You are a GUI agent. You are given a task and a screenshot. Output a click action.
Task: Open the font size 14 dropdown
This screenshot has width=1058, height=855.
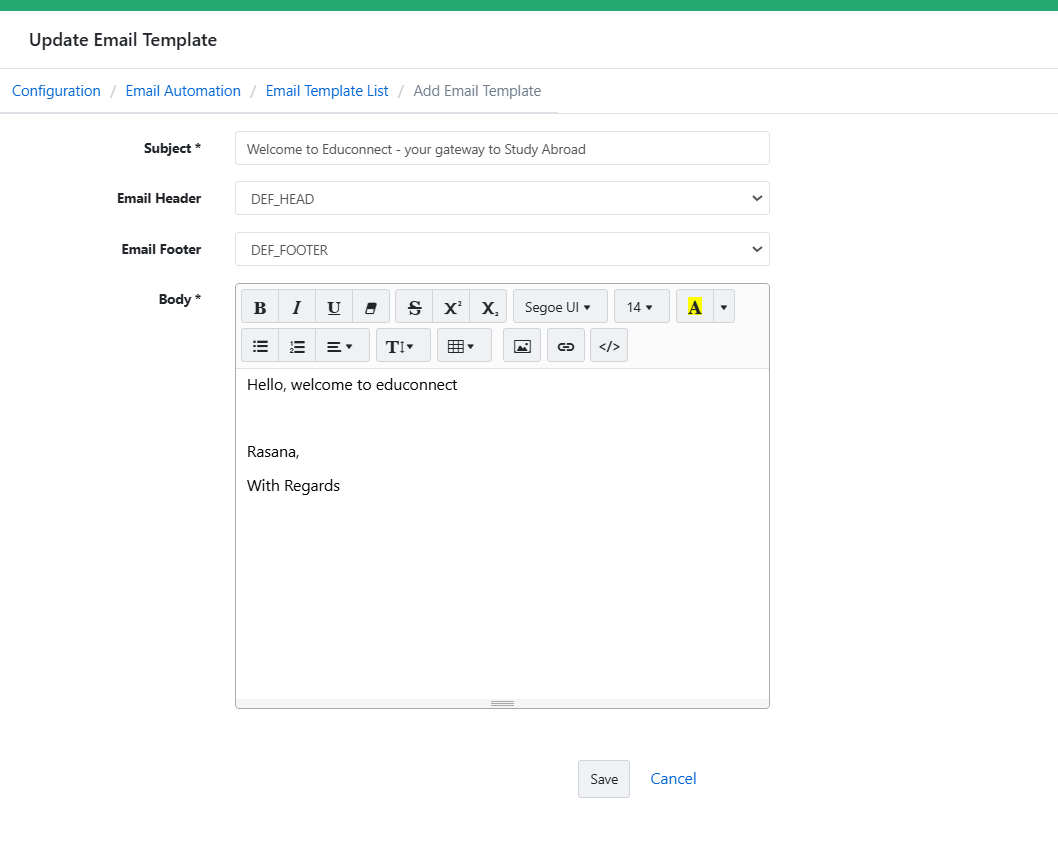coord(642,307)
